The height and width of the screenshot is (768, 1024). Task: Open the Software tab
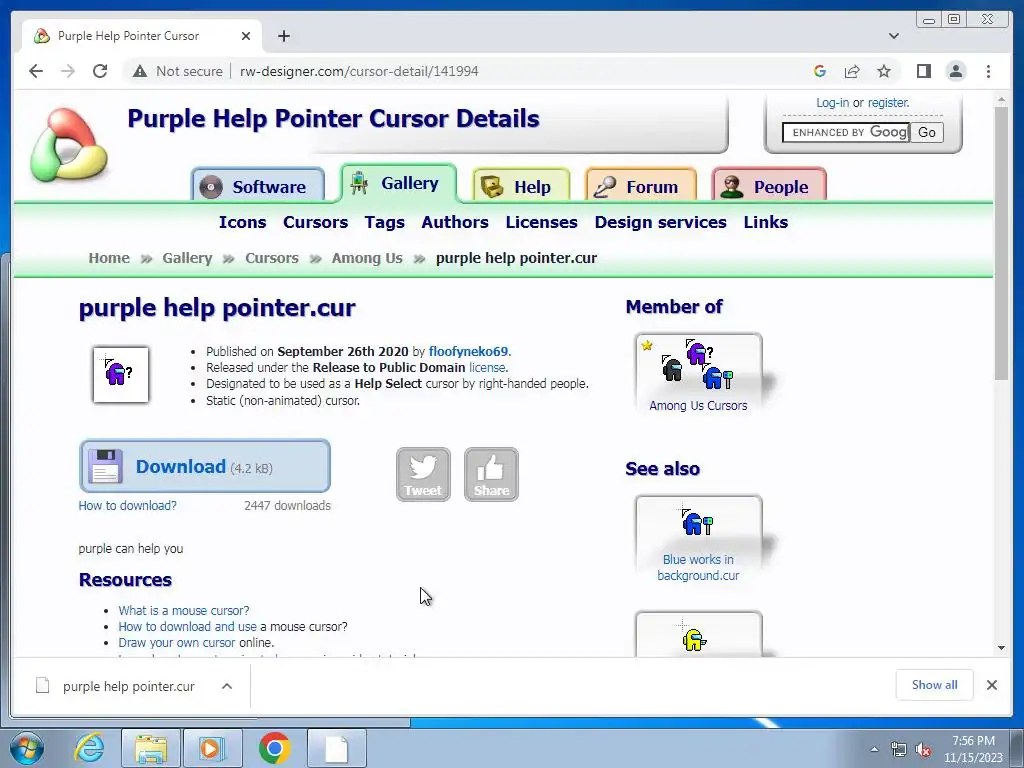258,186
